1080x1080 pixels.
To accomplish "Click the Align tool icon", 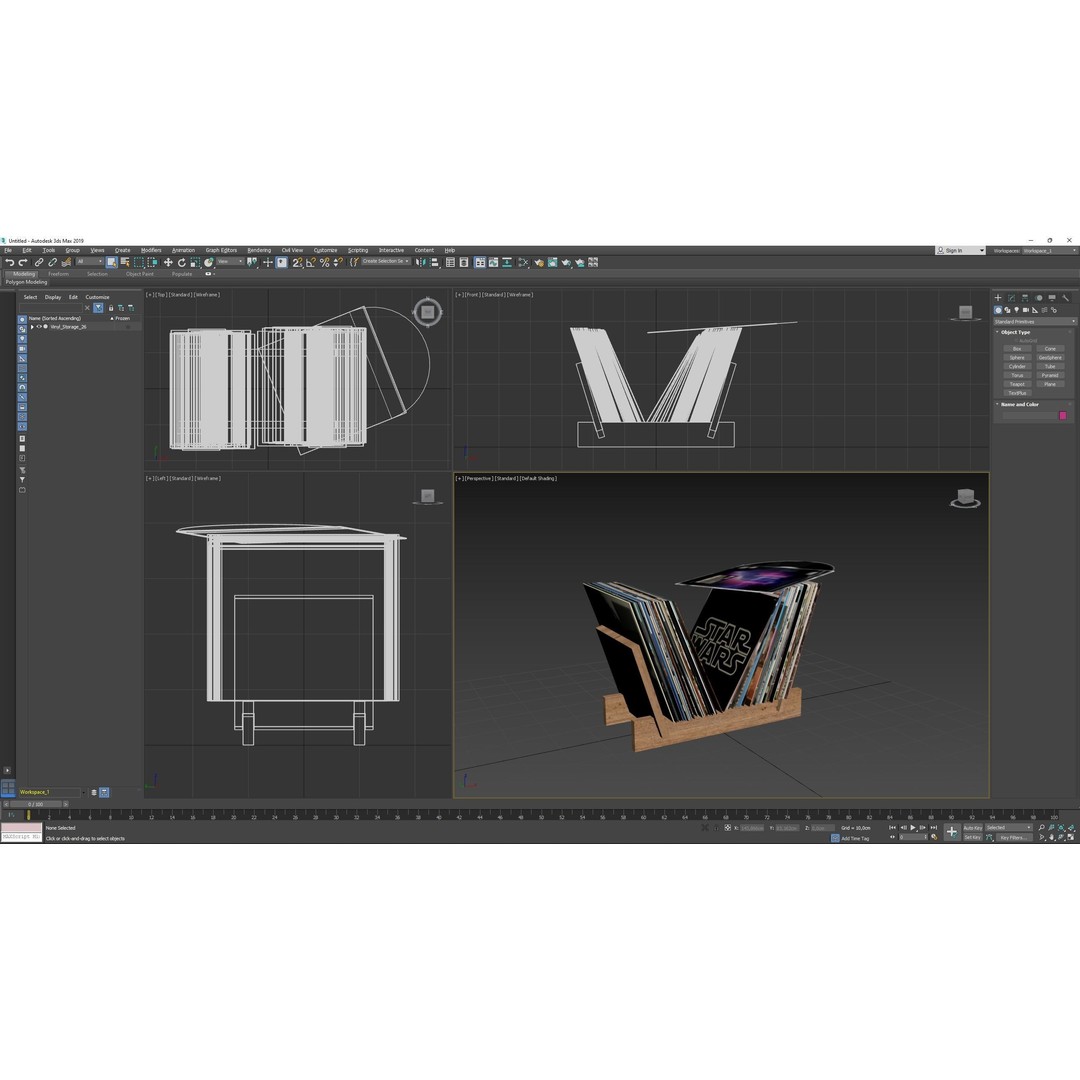I will [435, 262].
